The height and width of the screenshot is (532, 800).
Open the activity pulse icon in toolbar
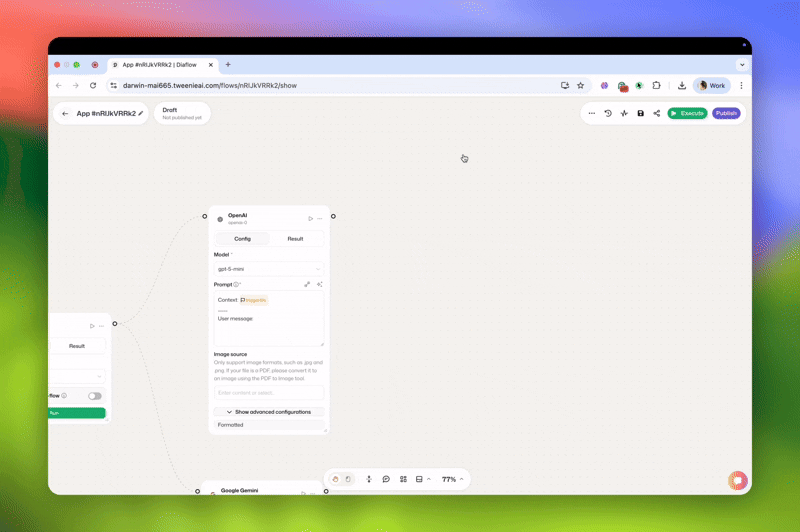click(x=624, y=113)
